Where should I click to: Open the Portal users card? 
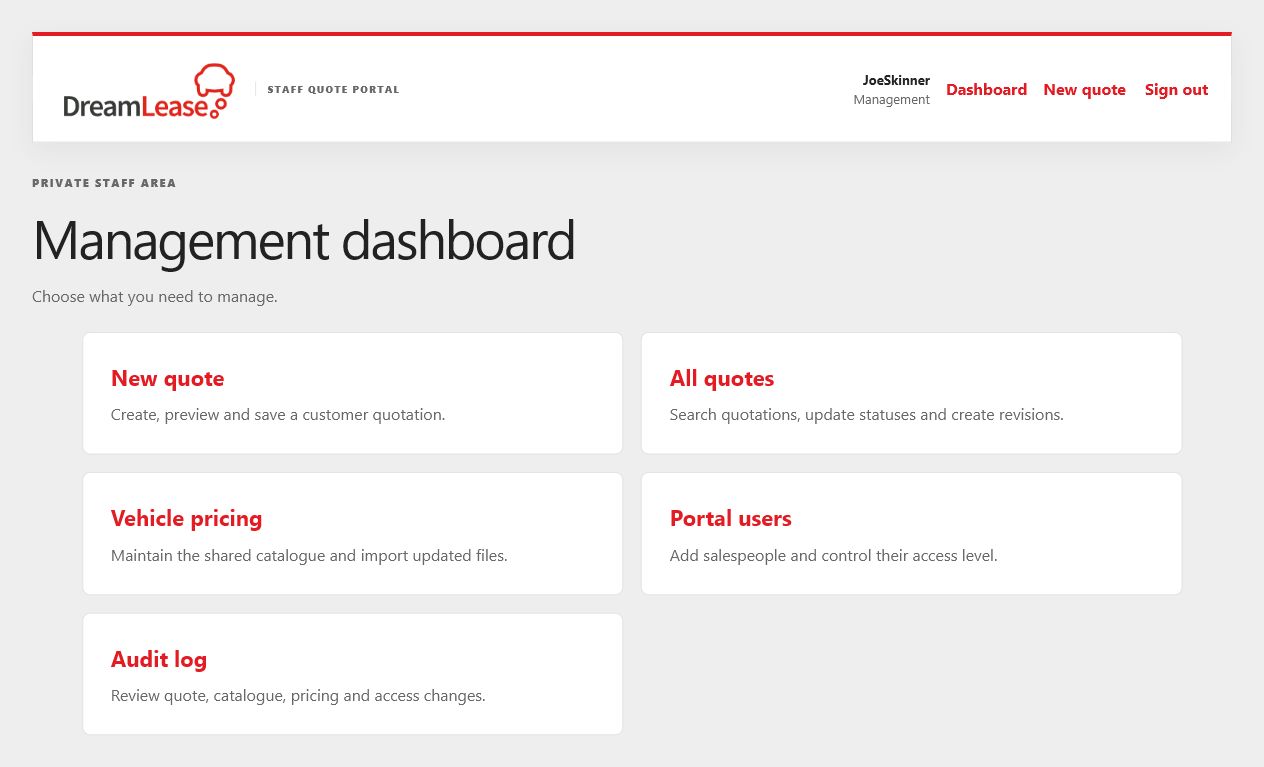point(911,533)
